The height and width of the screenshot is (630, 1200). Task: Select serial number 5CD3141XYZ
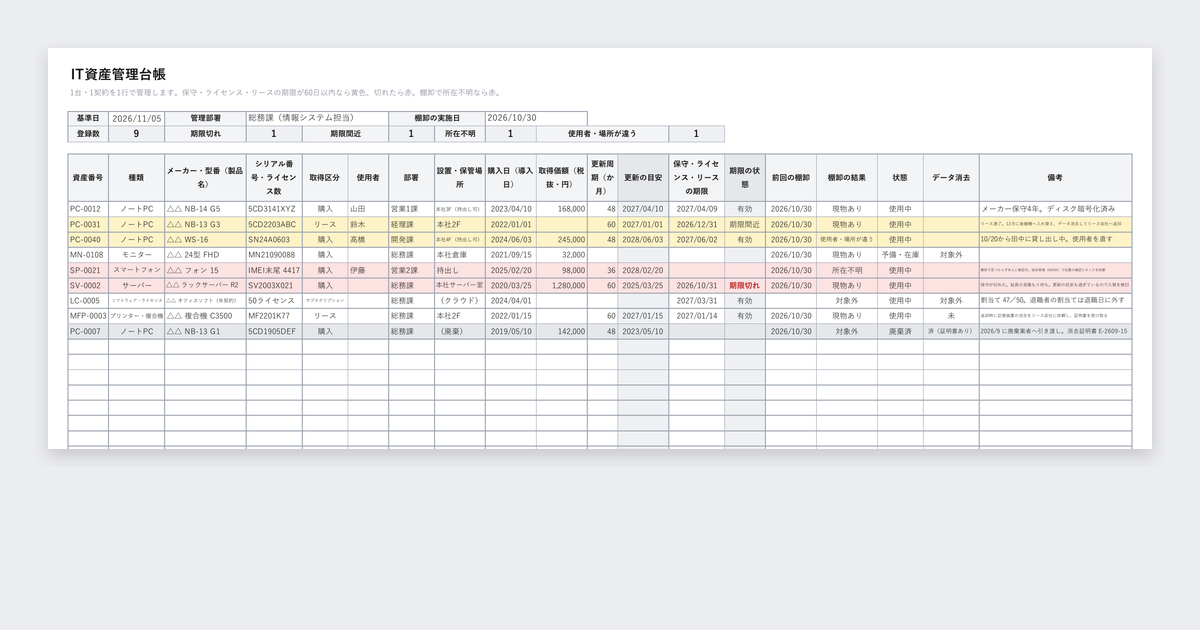point(272,209)
